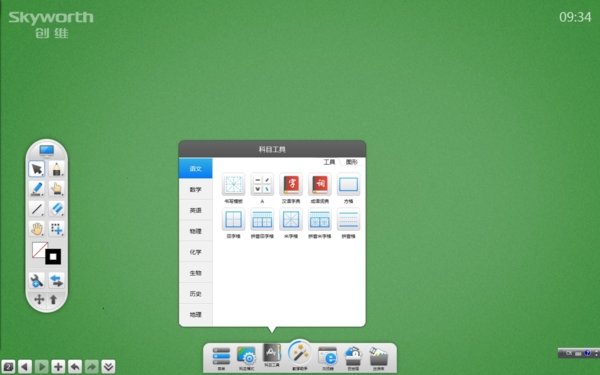
Task: Add a new page with plus button
Action: [58, 367]
